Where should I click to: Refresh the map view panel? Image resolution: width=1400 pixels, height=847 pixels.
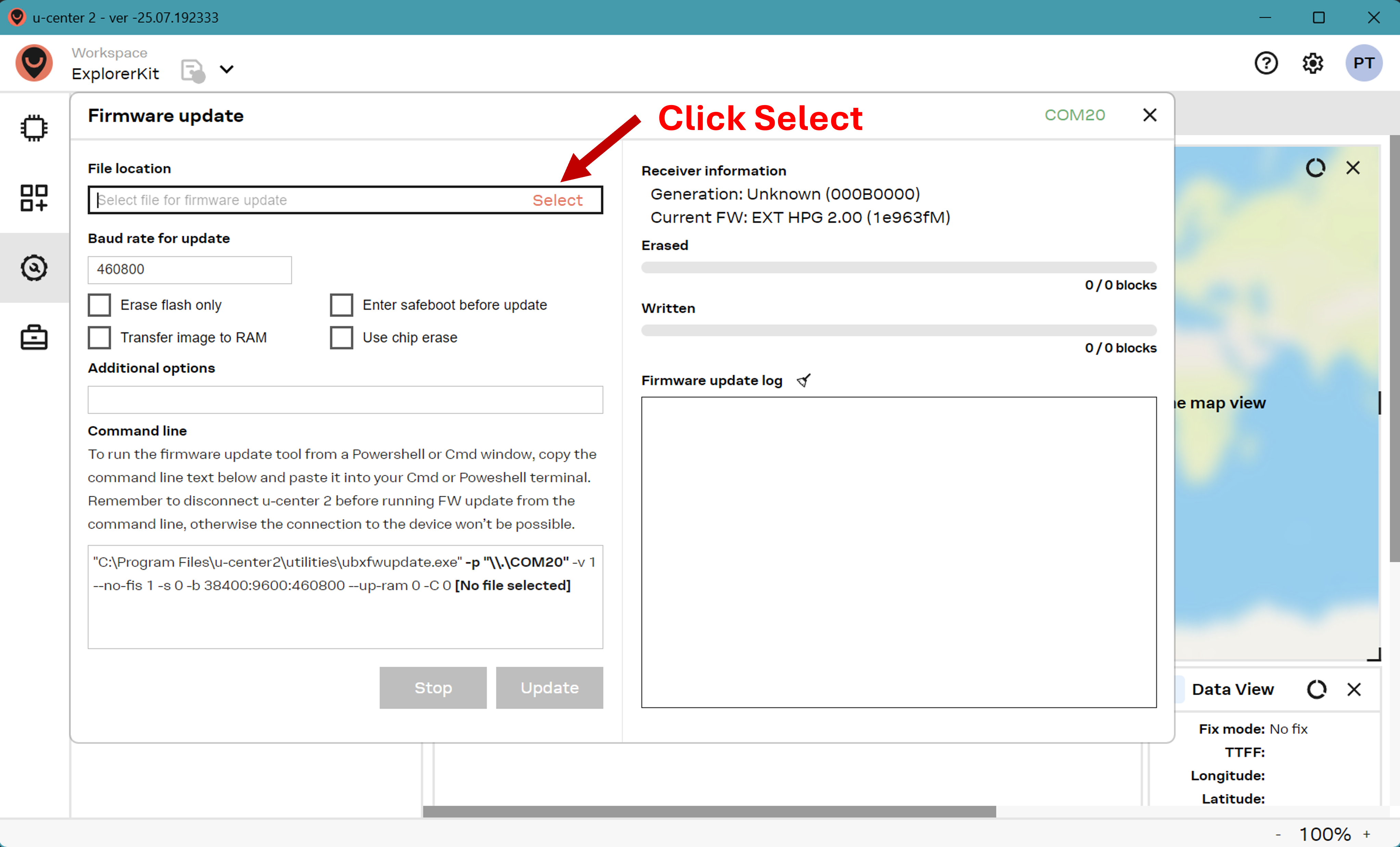pos(1315,168)
